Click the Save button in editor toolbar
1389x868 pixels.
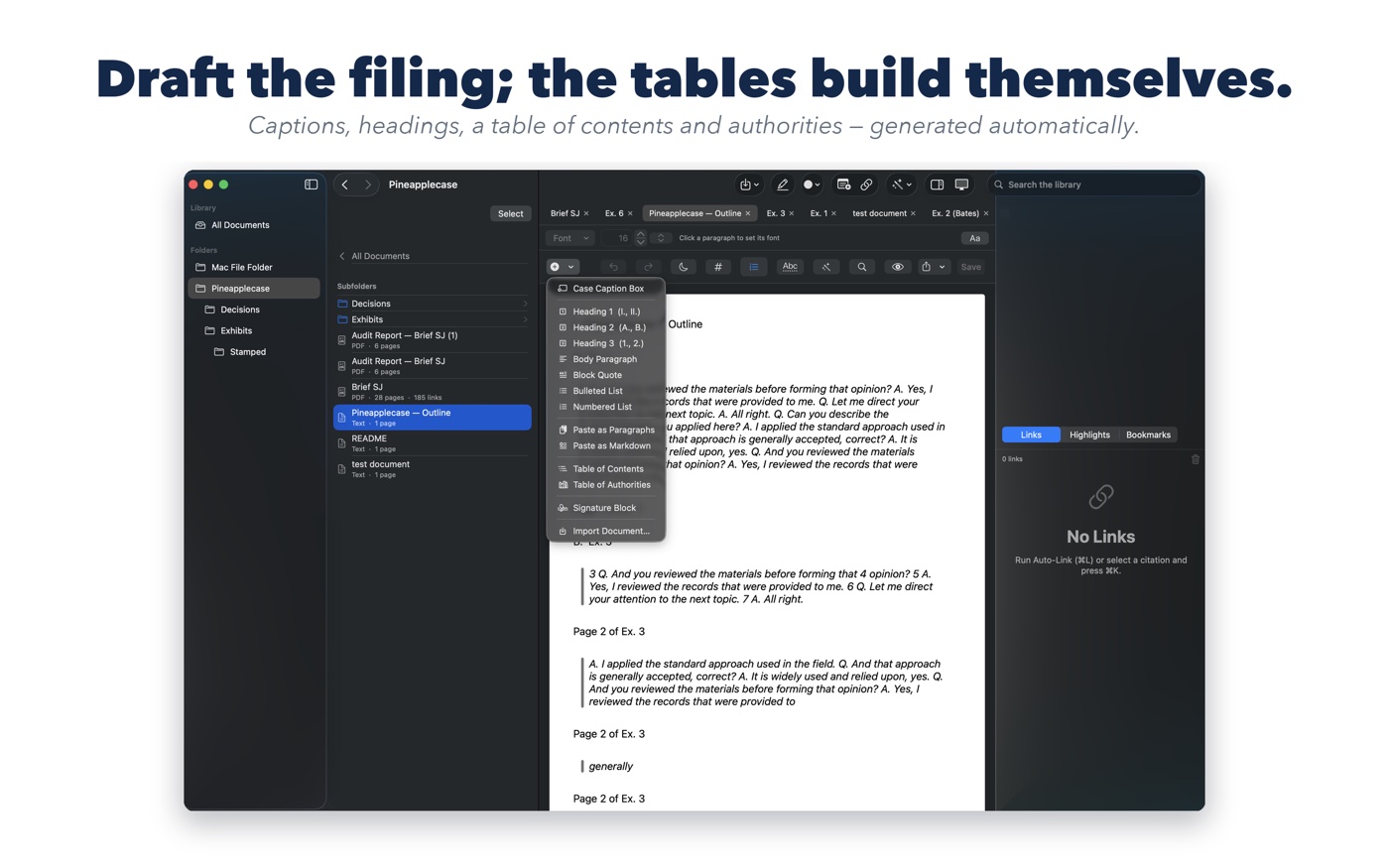[x=971, y=267]
